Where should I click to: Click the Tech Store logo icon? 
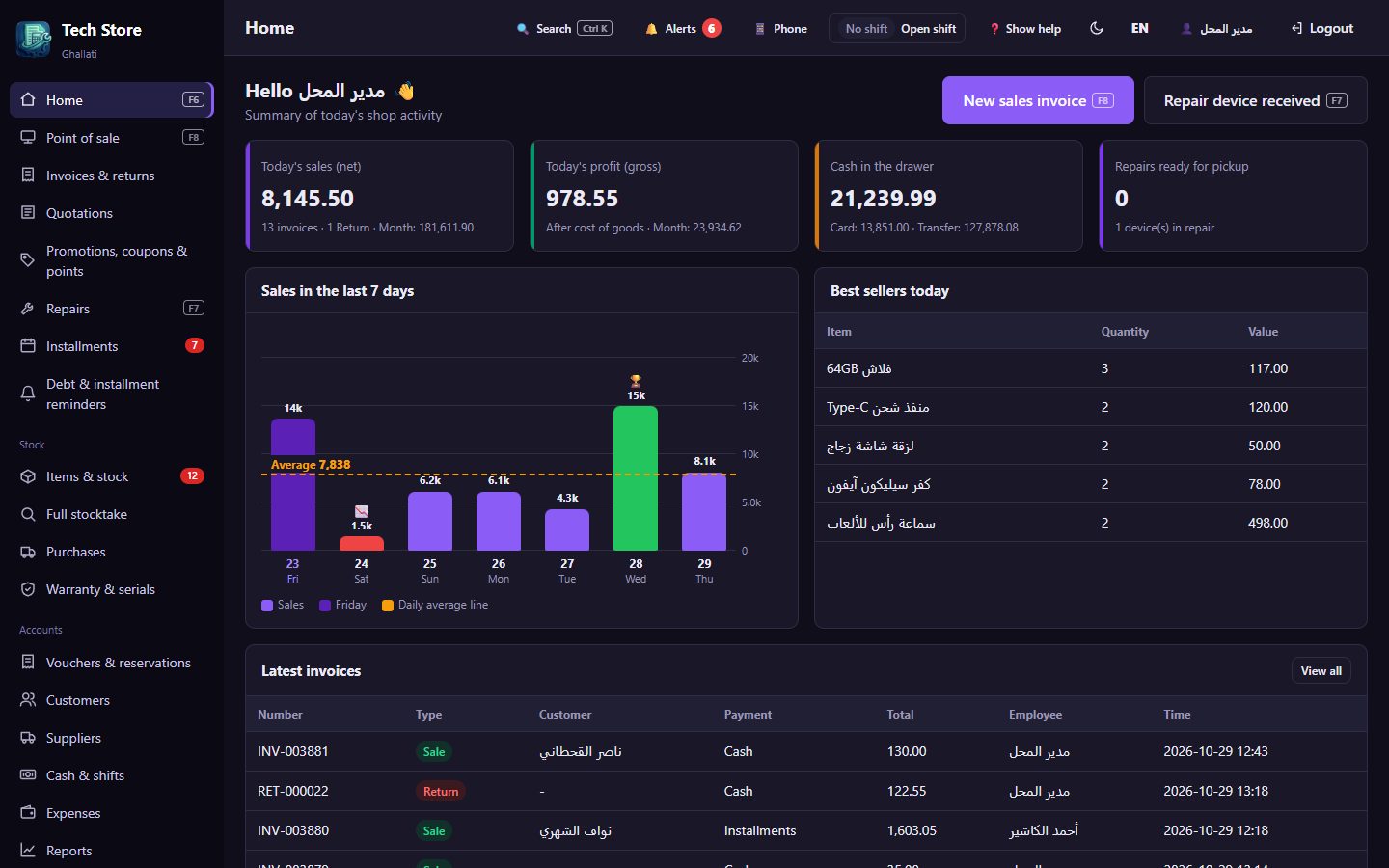(x=34, y=40)
